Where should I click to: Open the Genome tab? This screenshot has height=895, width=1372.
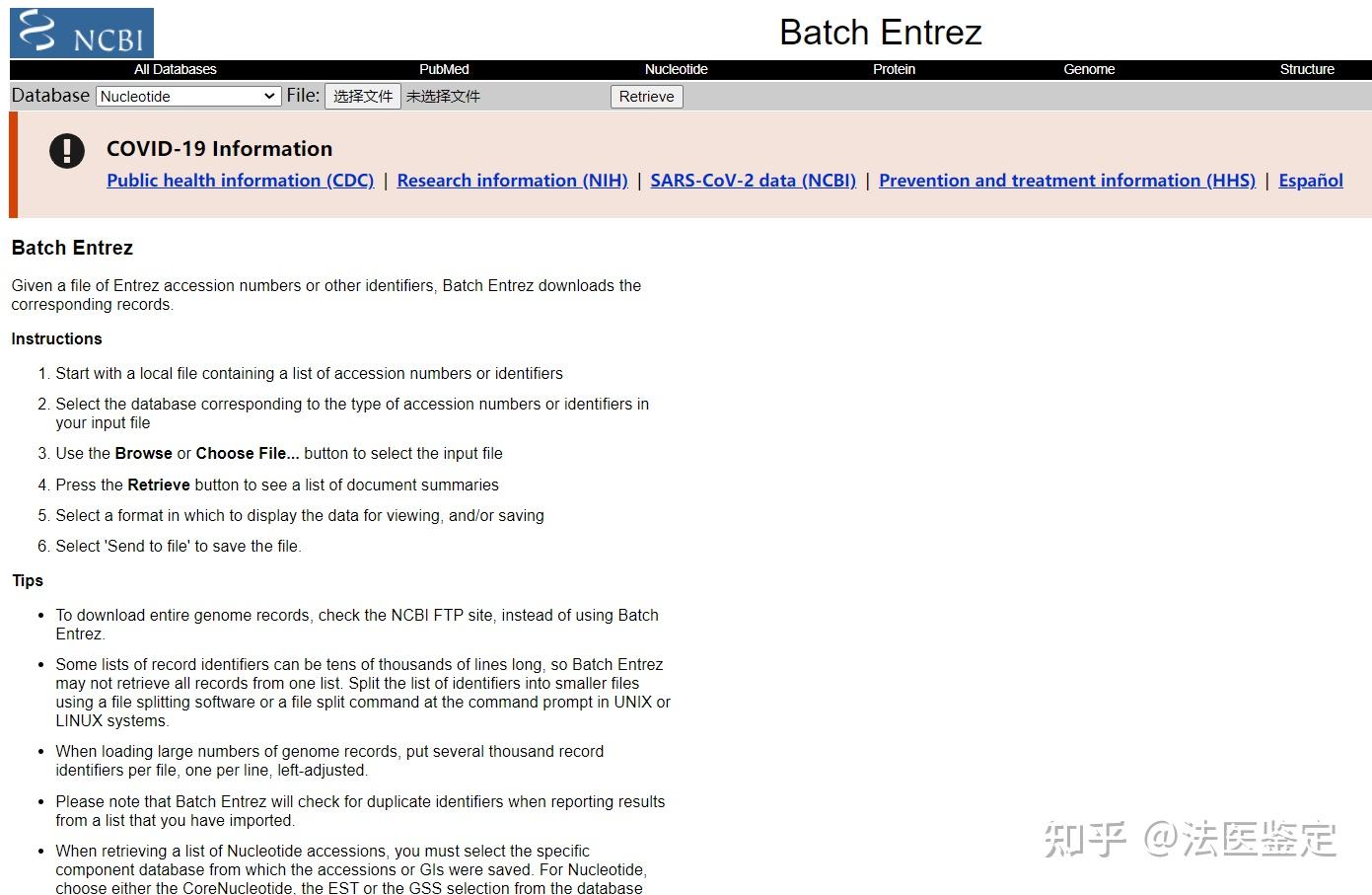point(1089,69)
